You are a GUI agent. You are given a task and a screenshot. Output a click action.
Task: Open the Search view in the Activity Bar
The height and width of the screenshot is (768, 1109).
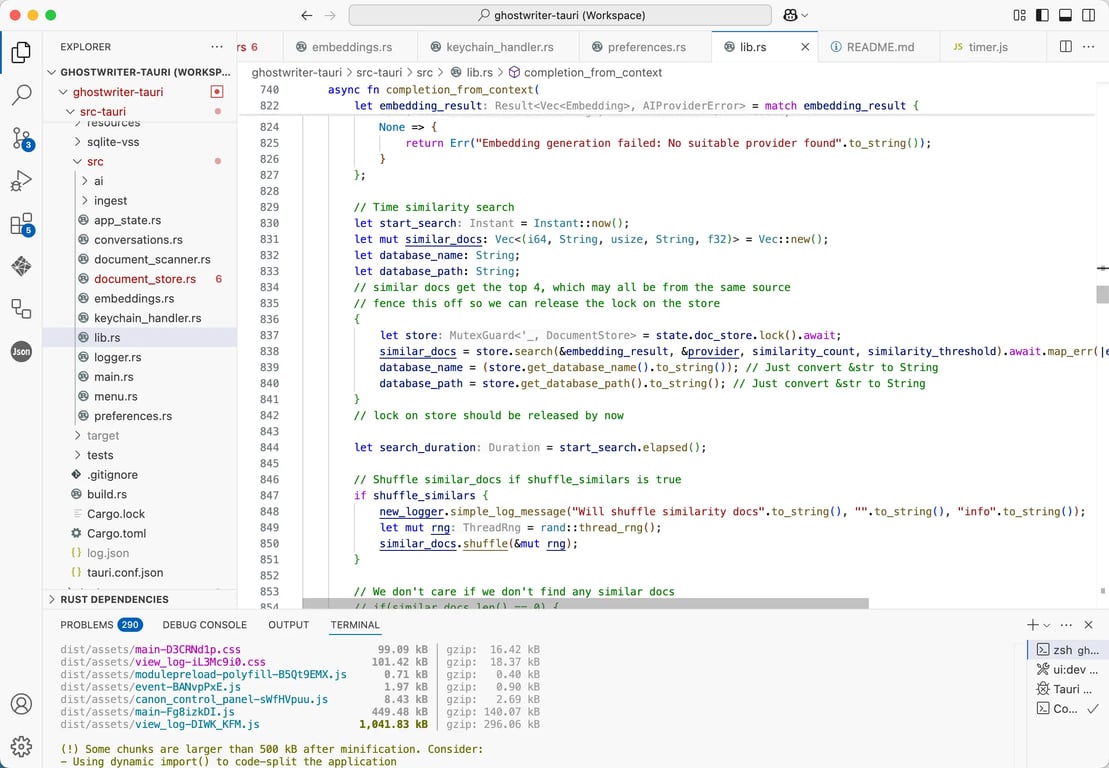pyautogui.click(x=20, y=94)
